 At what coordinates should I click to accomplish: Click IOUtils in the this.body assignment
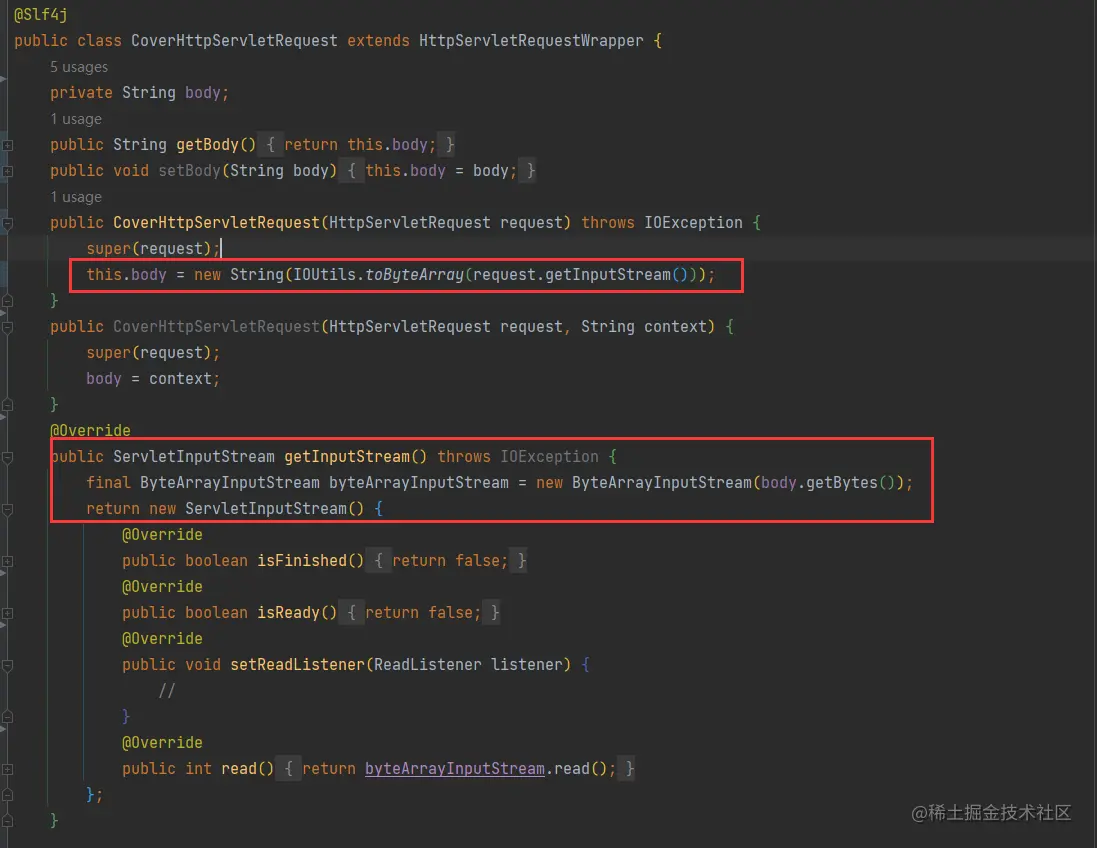(x=325, y=275)
